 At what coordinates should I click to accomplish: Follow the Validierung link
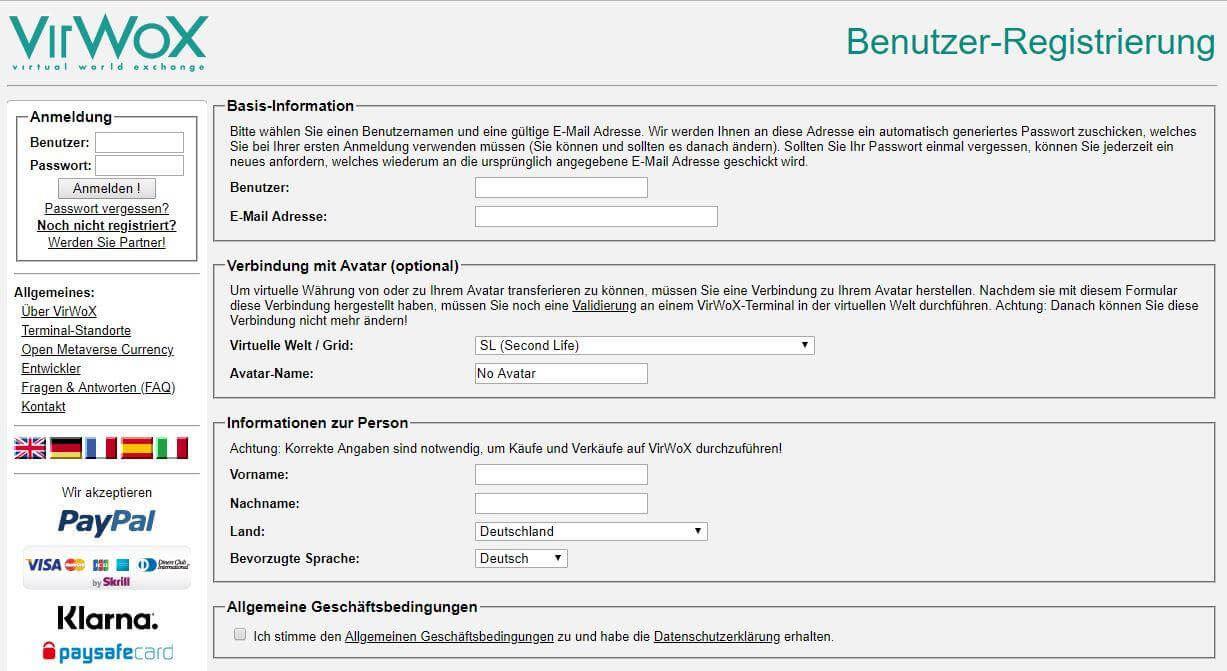[604, 305]
